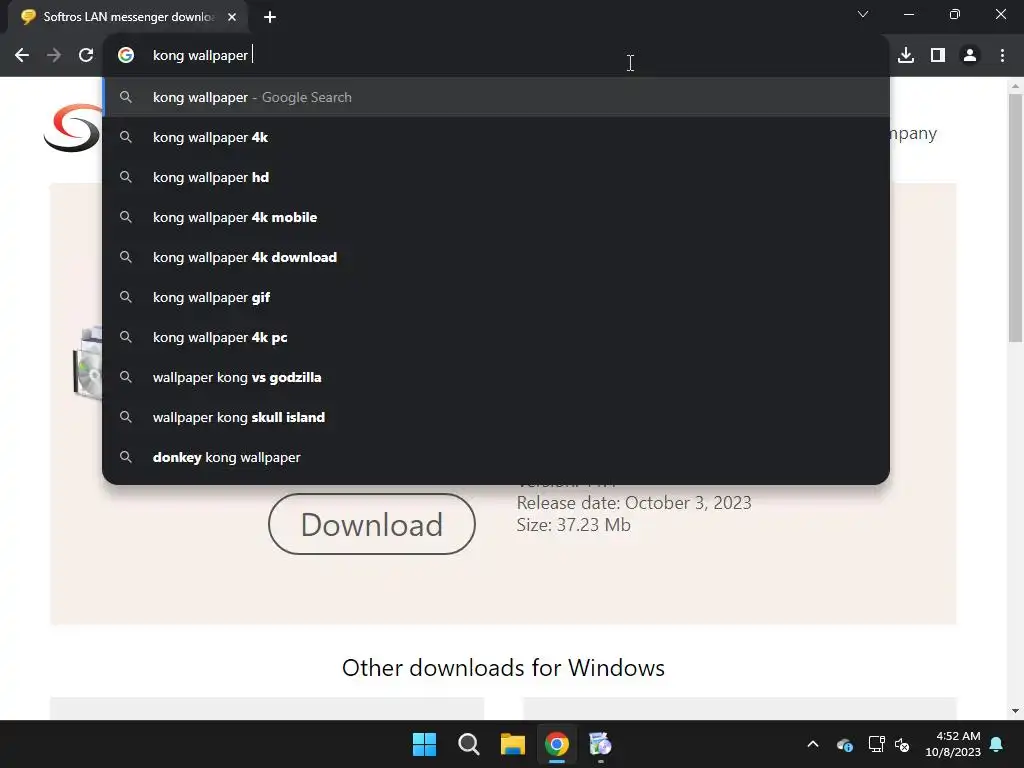Open File Explorer from taskbar
The height and width of the screenshot is (768, 1024).
coord(513,744)
